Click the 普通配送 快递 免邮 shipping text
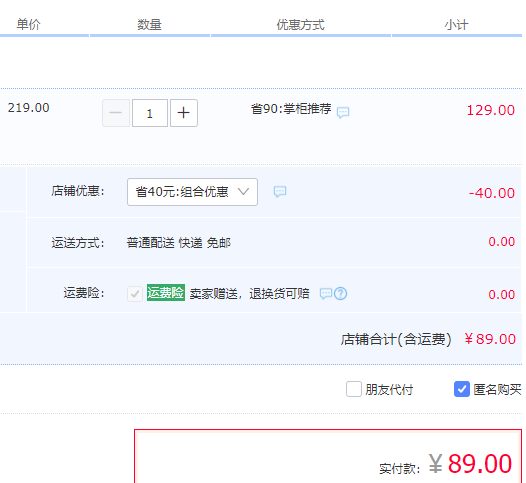Image resolution: width=526 pixels, height=483 pixels. [178, 243]
